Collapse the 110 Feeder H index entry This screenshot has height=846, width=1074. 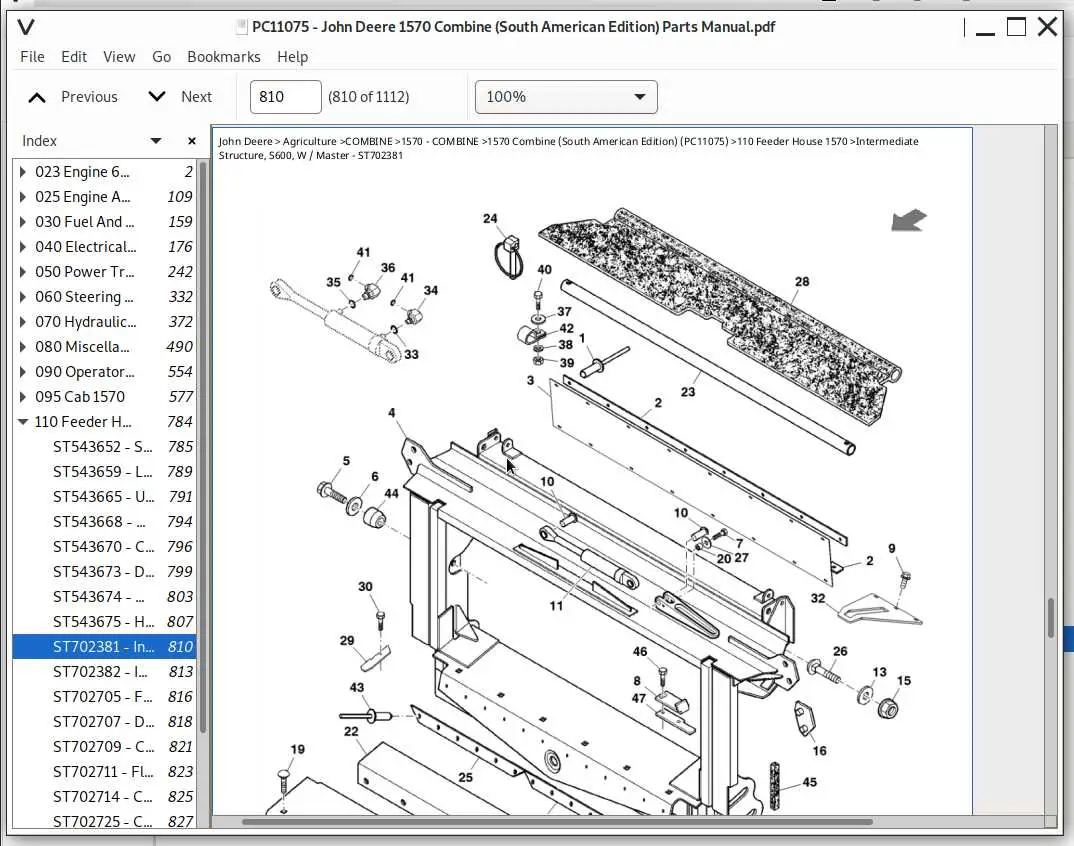pos(23,422)
